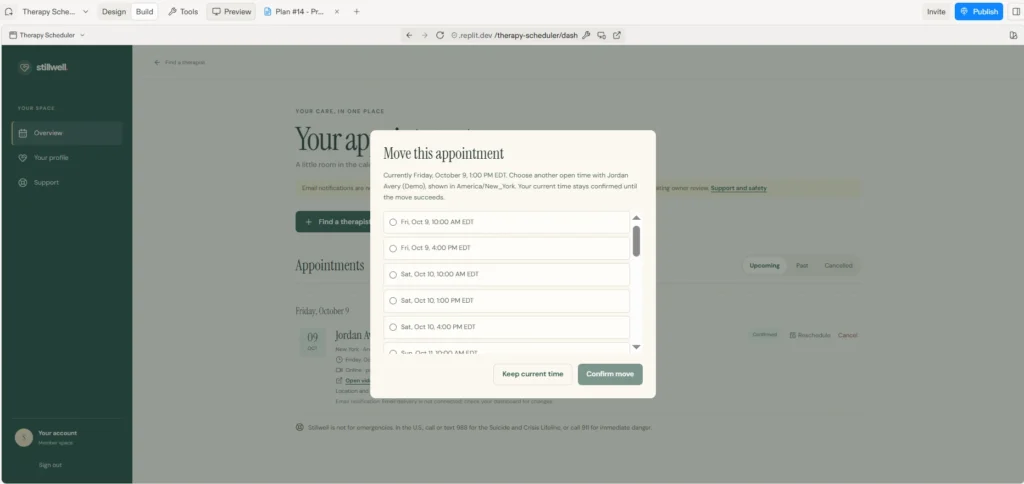Image resolution: width=1024 pixels, height=484 pixels.
Task: Show Cancelled appointments
Action: point(838,266)
